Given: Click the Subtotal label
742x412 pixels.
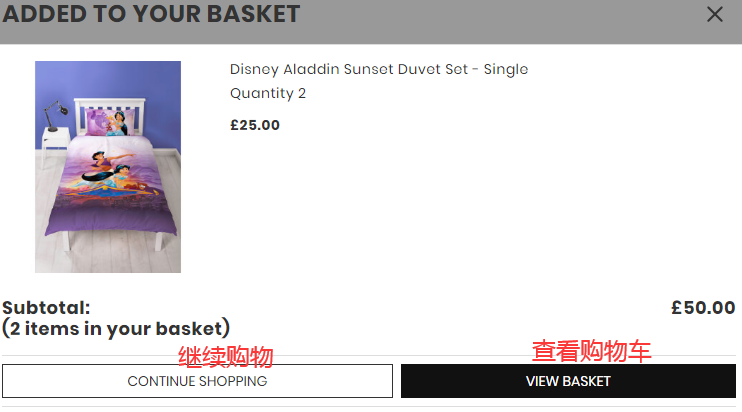Looking at the screenshot, I should [x=46, y=308].
